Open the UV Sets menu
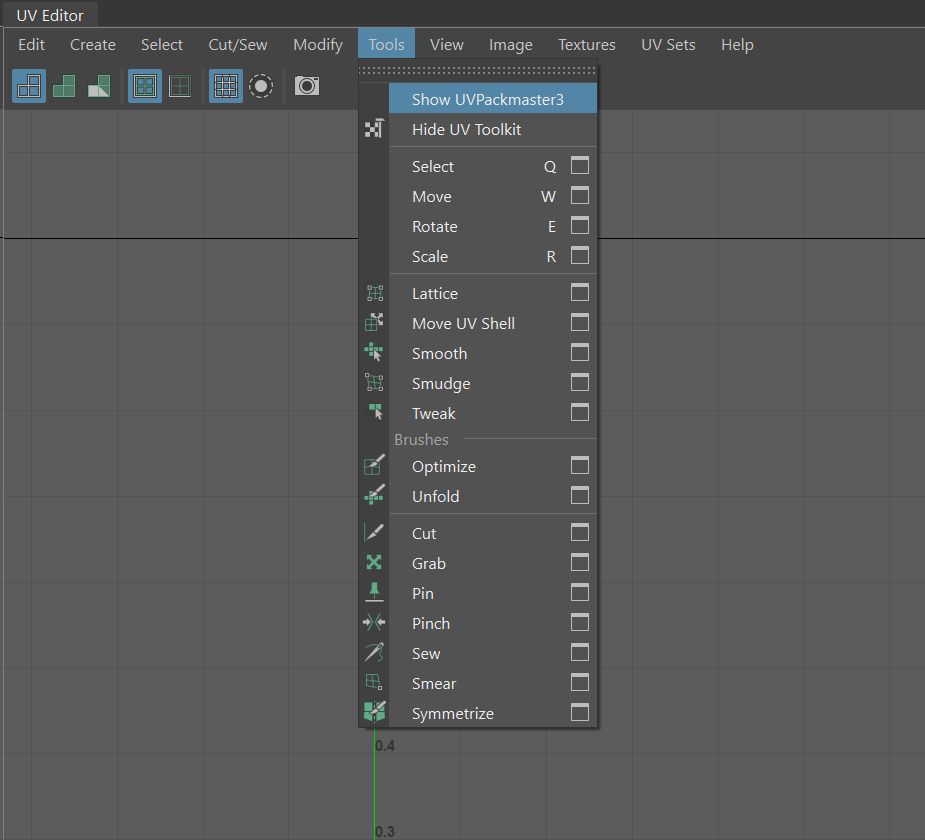Viewport: 925px width, 840px height. (x=668, y=44)
